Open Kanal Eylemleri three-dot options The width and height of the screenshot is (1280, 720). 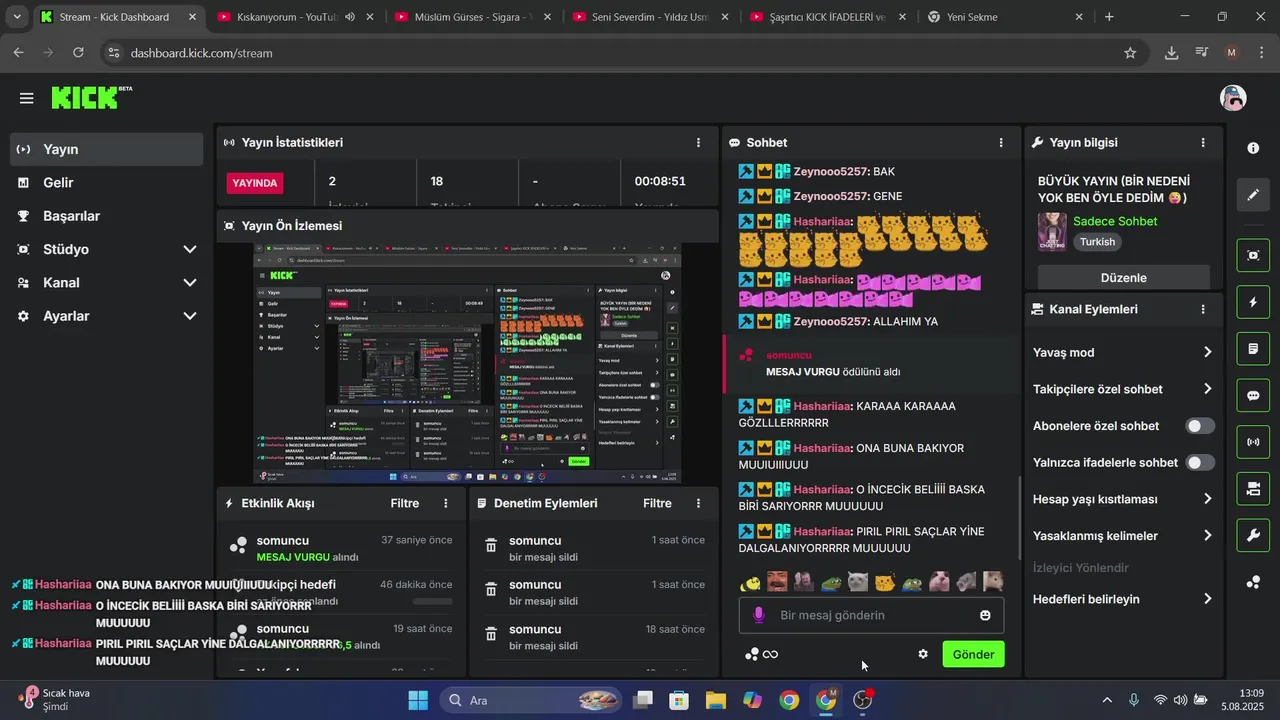coord(1203,310)
